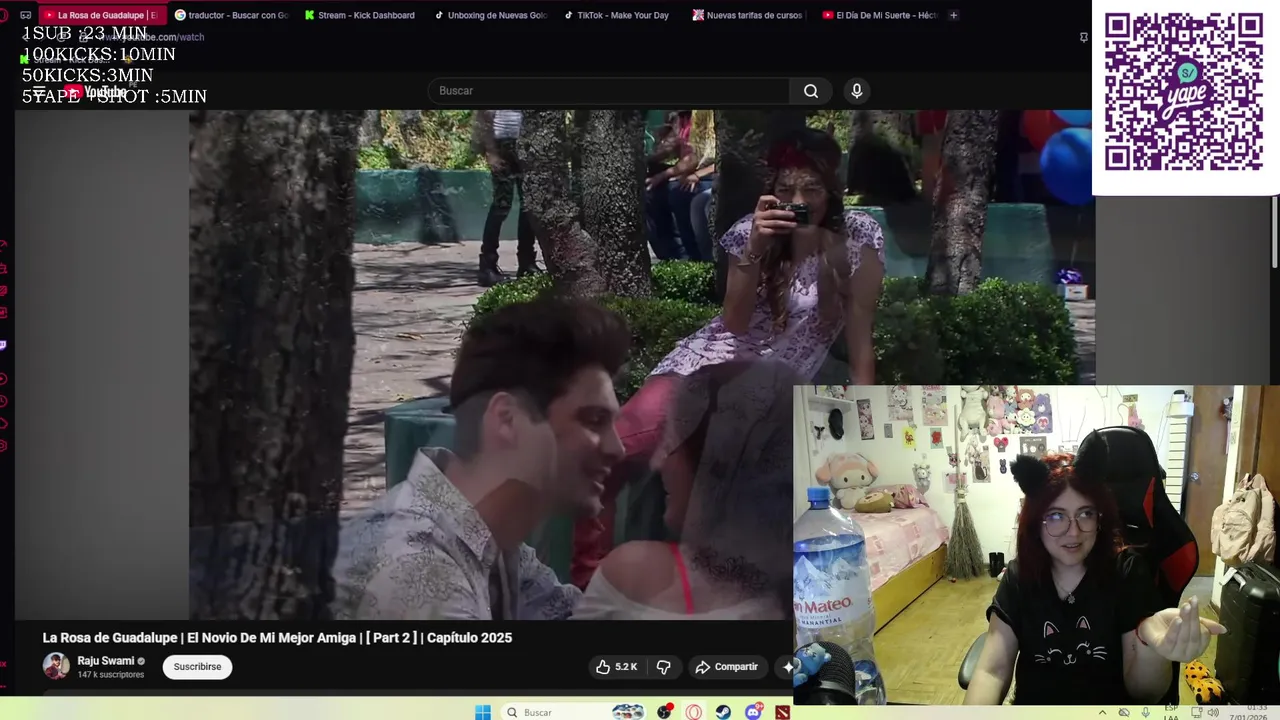Open Twitch in the Opera sidebar

(4, 345)
